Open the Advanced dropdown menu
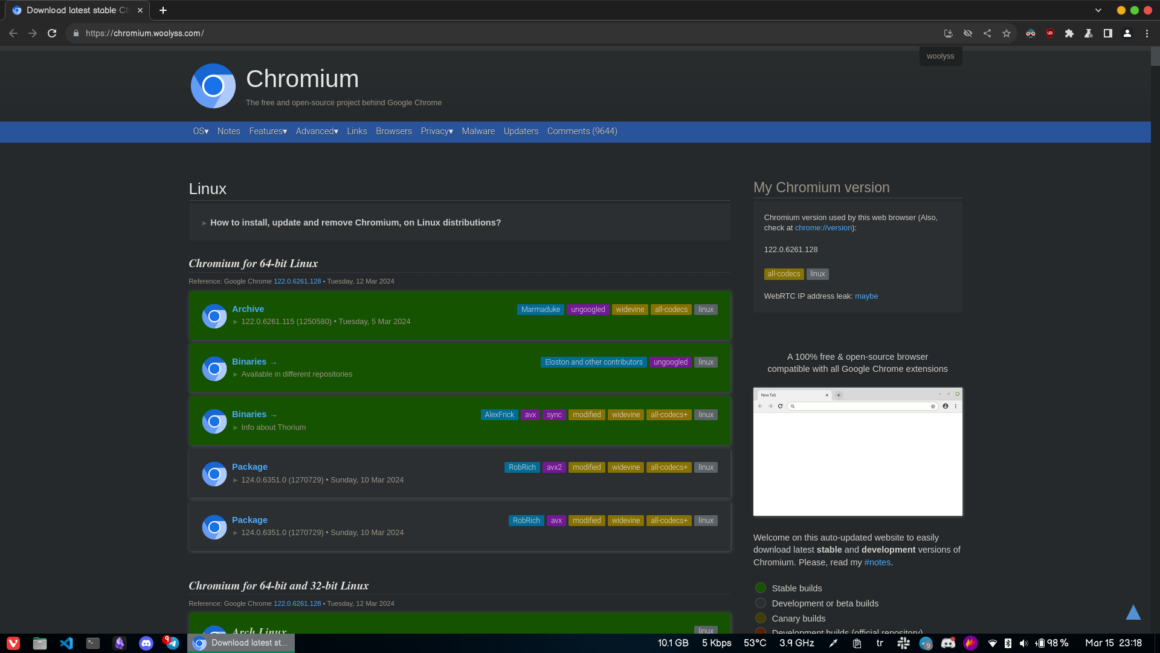The height and width of the screenshot is (653, 1160). pos(317,131)
